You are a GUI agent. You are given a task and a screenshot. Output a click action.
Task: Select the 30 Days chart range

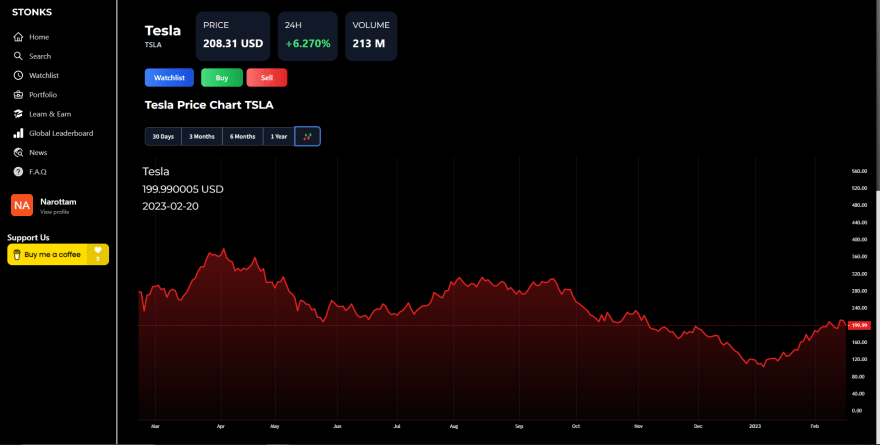point(163,136)
